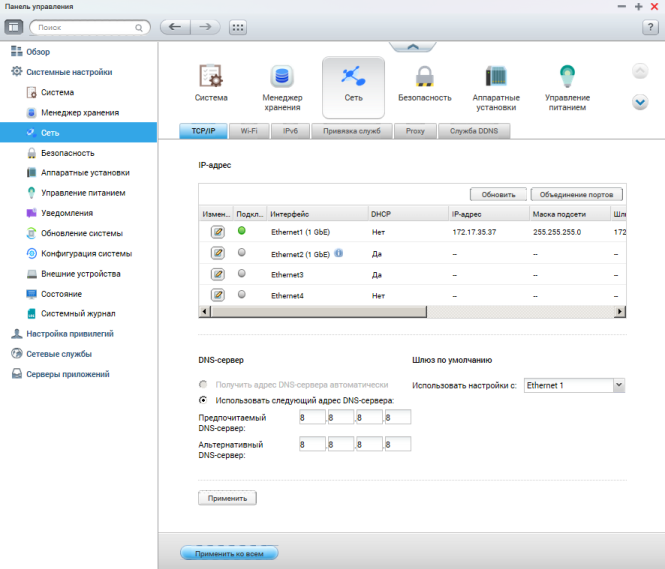
Task: Open Безопасность in the sidebar
Action: point(67,153)
